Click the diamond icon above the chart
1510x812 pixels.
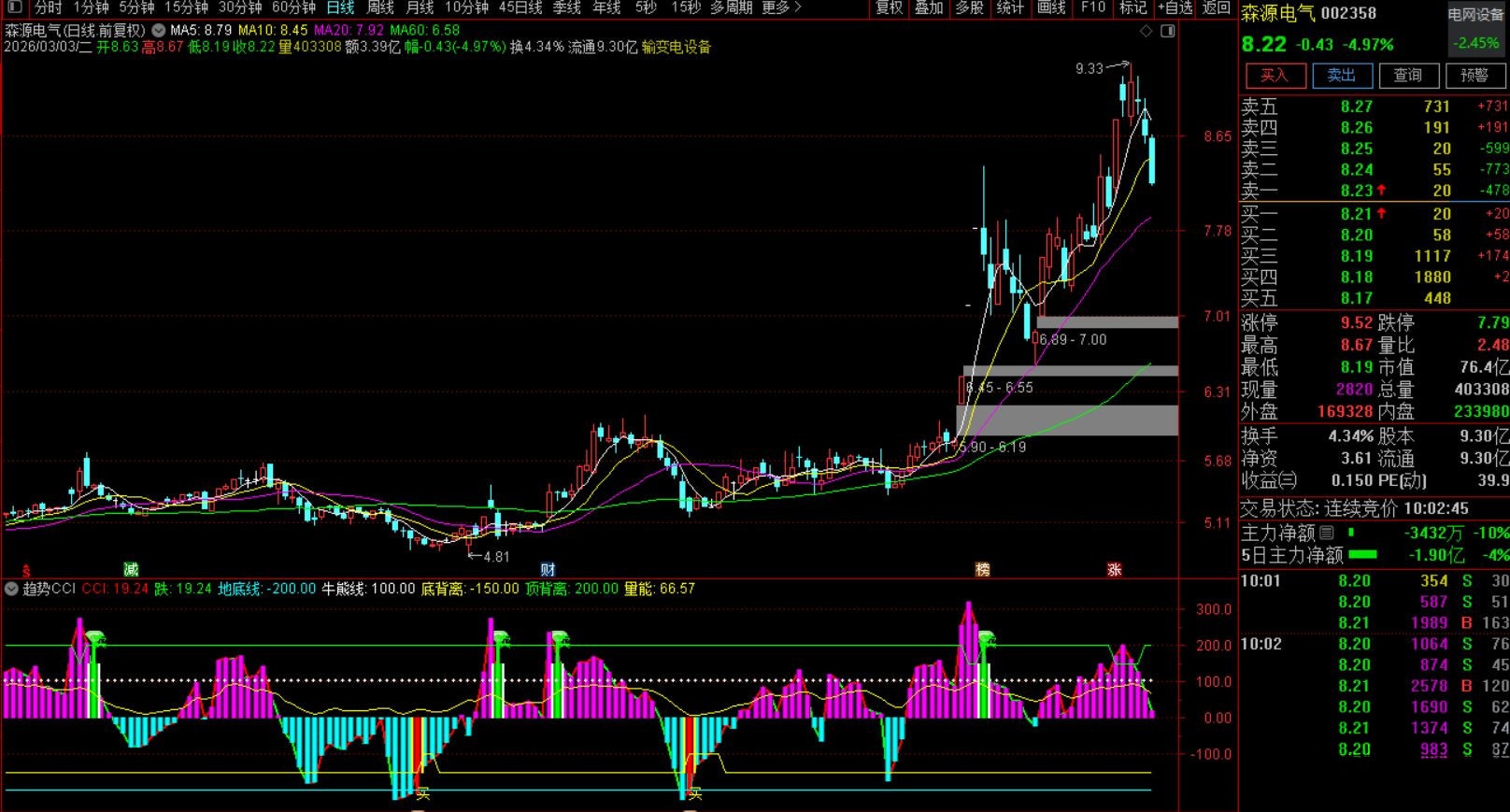pyautogui.click(x=1147, y=32)
